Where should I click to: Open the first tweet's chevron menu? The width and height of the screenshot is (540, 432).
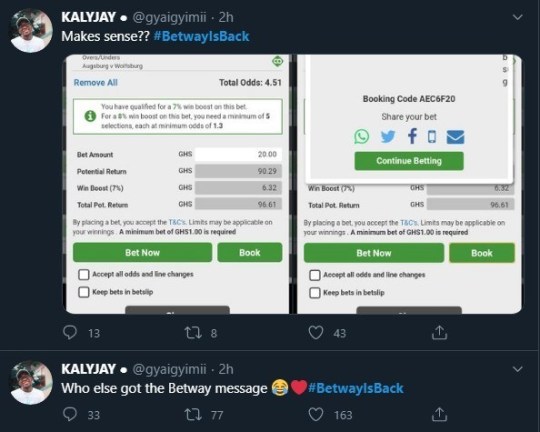coord(518,17)
